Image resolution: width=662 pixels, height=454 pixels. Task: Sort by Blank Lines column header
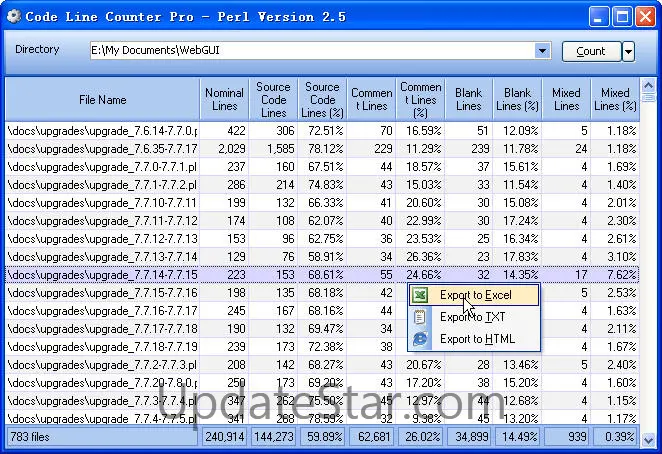pos(468,100)
